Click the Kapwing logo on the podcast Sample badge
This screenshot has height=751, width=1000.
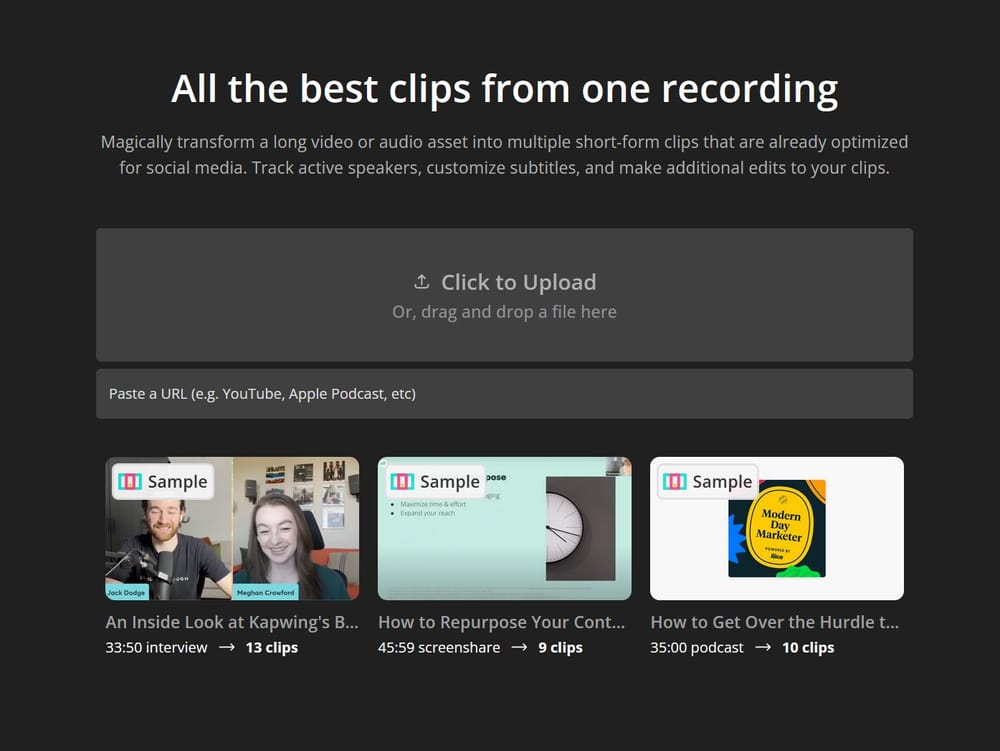675,481
